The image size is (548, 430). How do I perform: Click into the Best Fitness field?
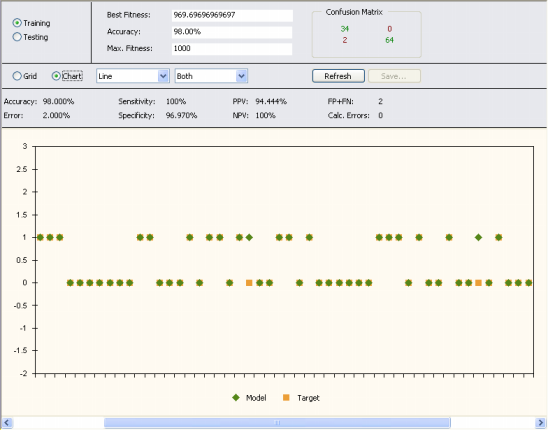pyautogui.click(x=232, y=15)
